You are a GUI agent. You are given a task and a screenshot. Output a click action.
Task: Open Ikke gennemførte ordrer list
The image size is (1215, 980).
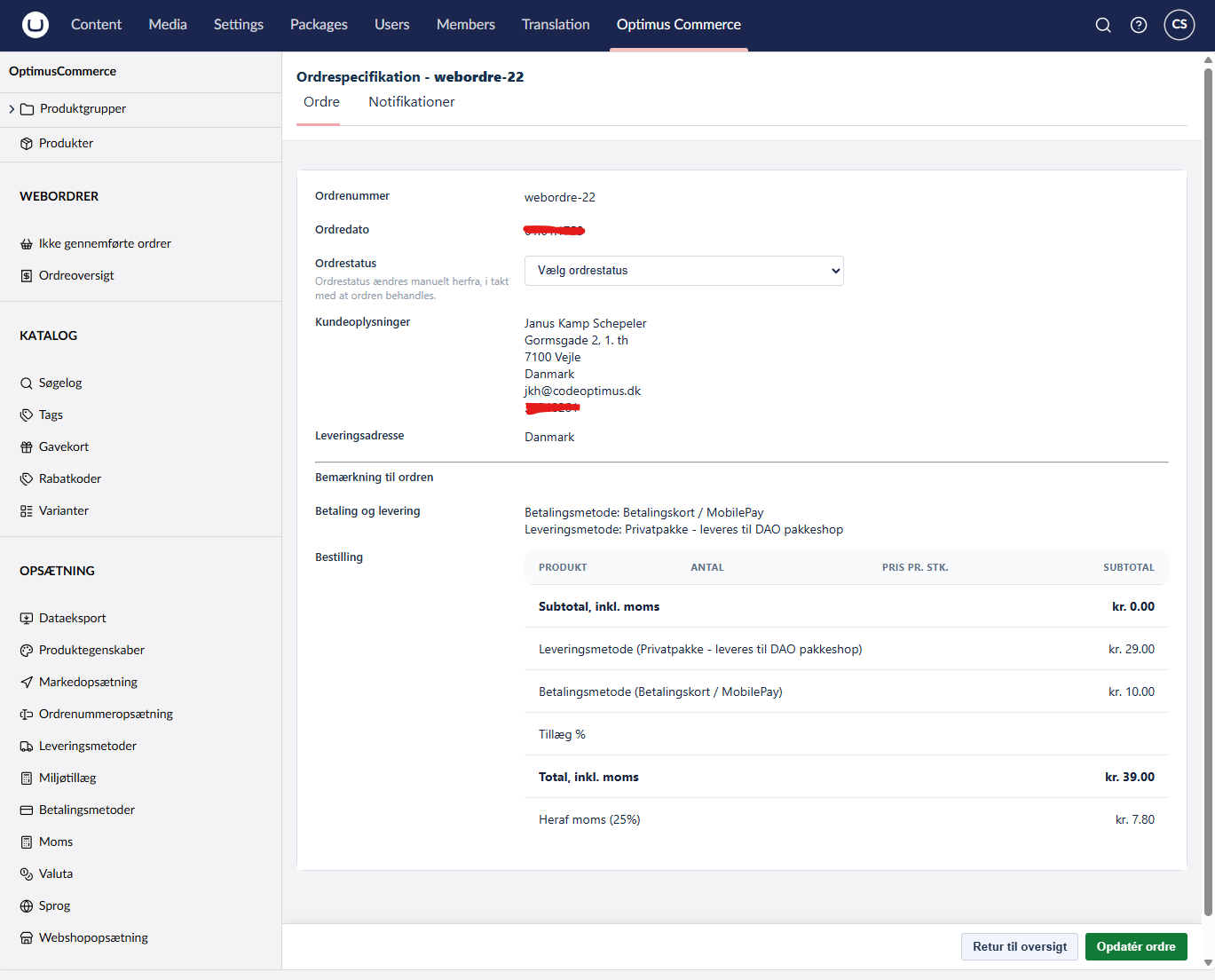105,244
